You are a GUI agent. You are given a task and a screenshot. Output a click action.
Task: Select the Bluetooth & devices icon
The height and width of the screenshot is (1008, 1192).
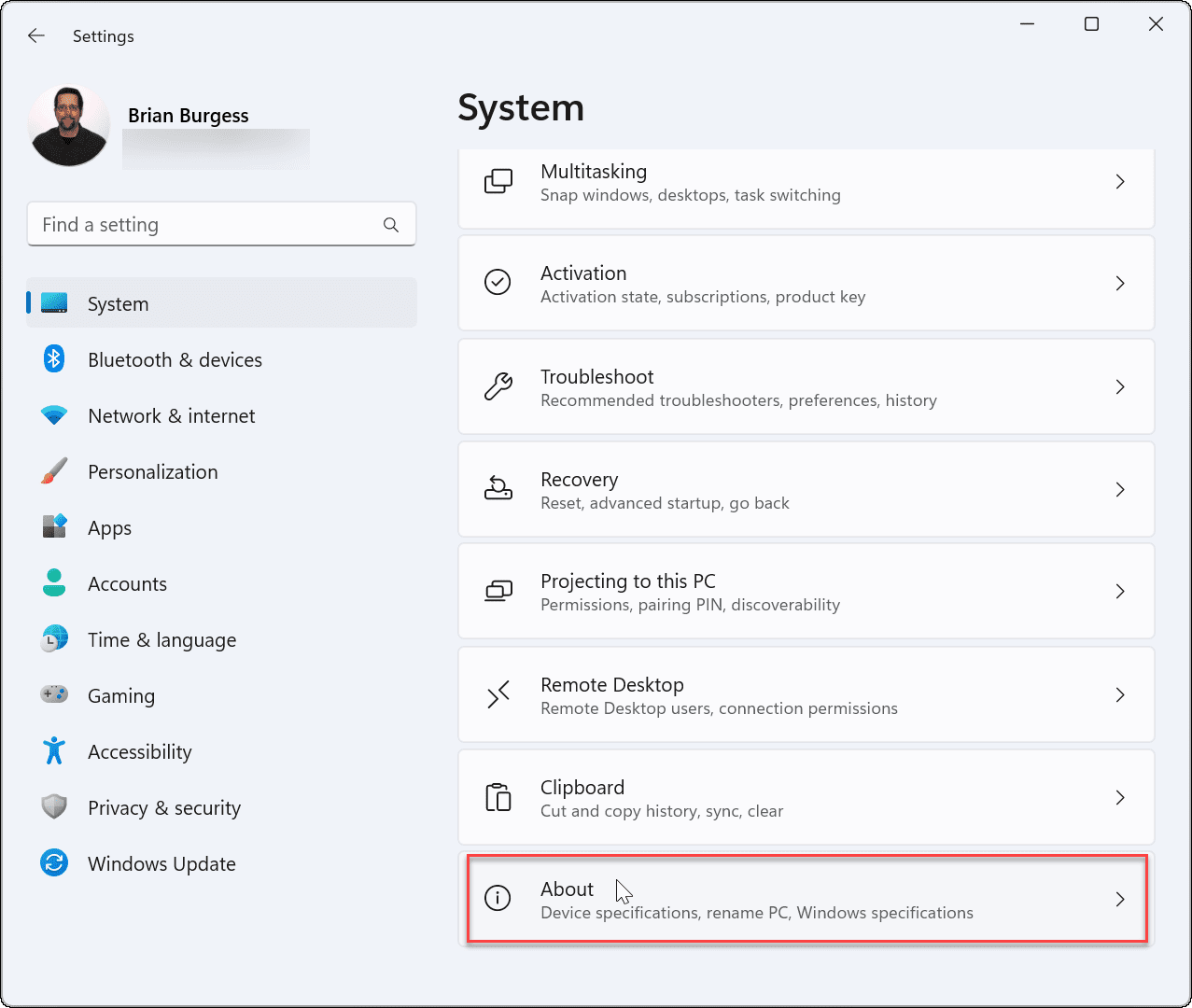click(54, 359)
